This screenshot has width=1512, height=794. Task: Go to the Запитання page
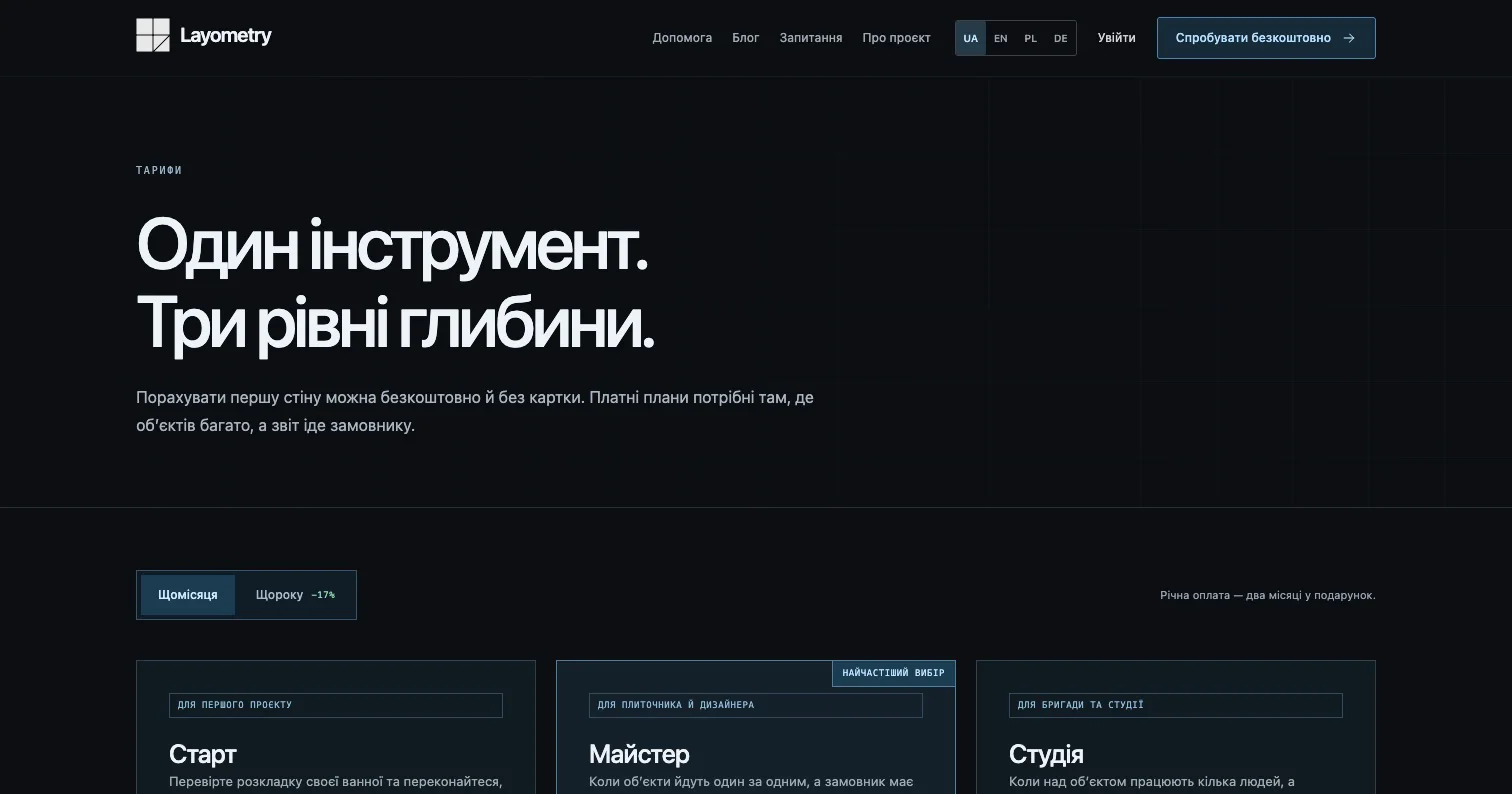(x=811, y=38)
